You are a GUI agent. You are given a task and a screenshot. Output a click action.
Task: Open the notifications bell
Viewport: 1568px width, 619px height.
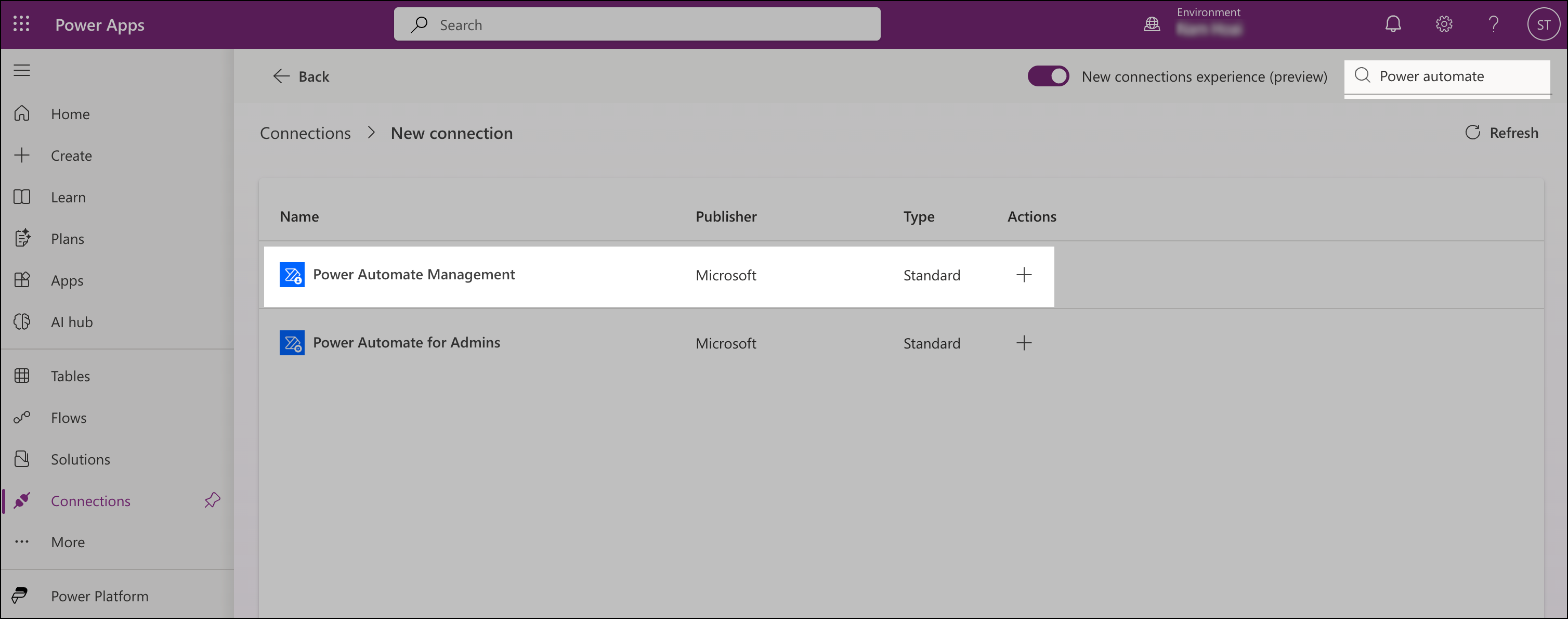click(1393, 24)
